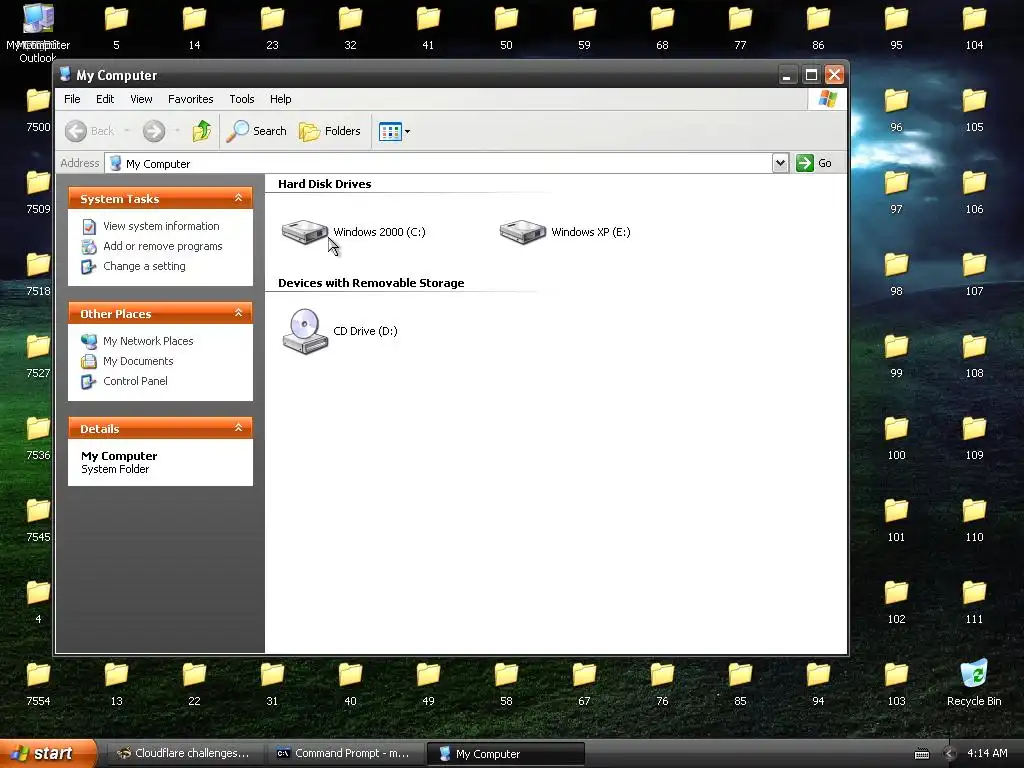
Task: Switch to Cloudflare challenges taskbar button
Action: point(184,754)
